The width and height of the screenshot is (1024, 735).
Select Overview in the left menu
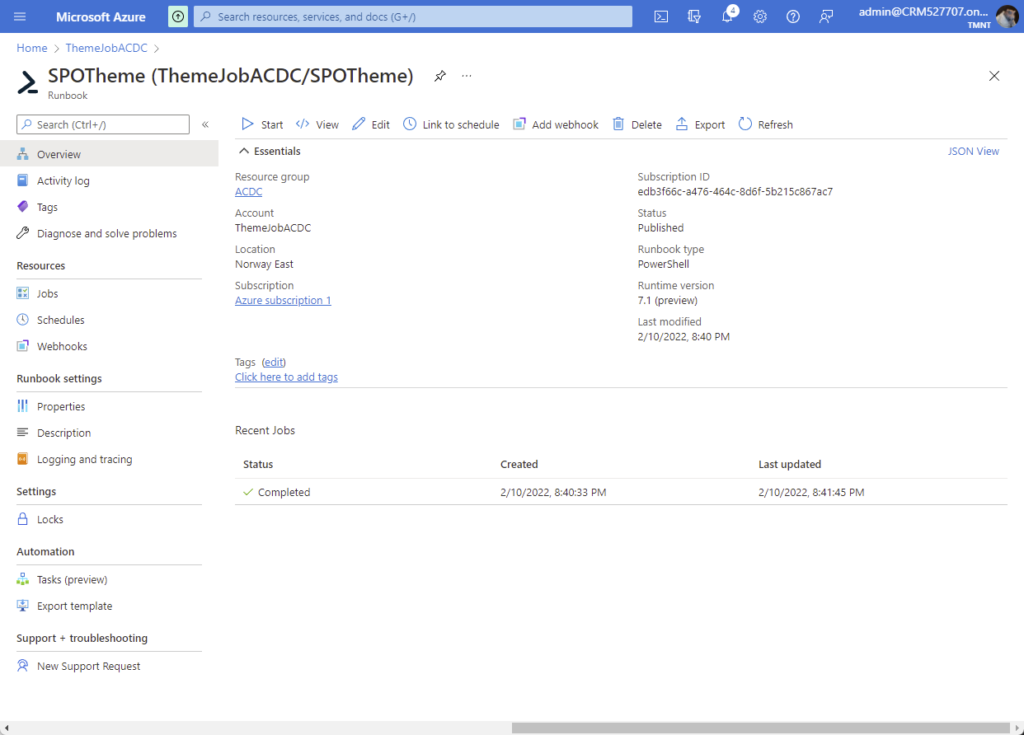pos(109,154)
